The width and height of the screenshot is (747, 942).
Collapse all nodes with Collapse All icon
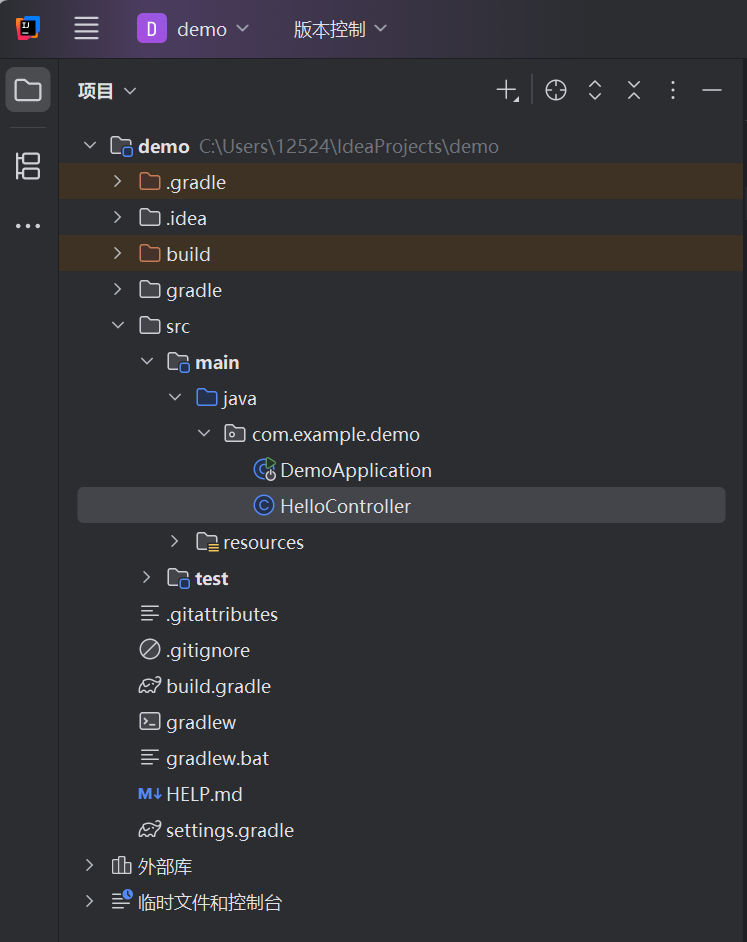(634, 90)
